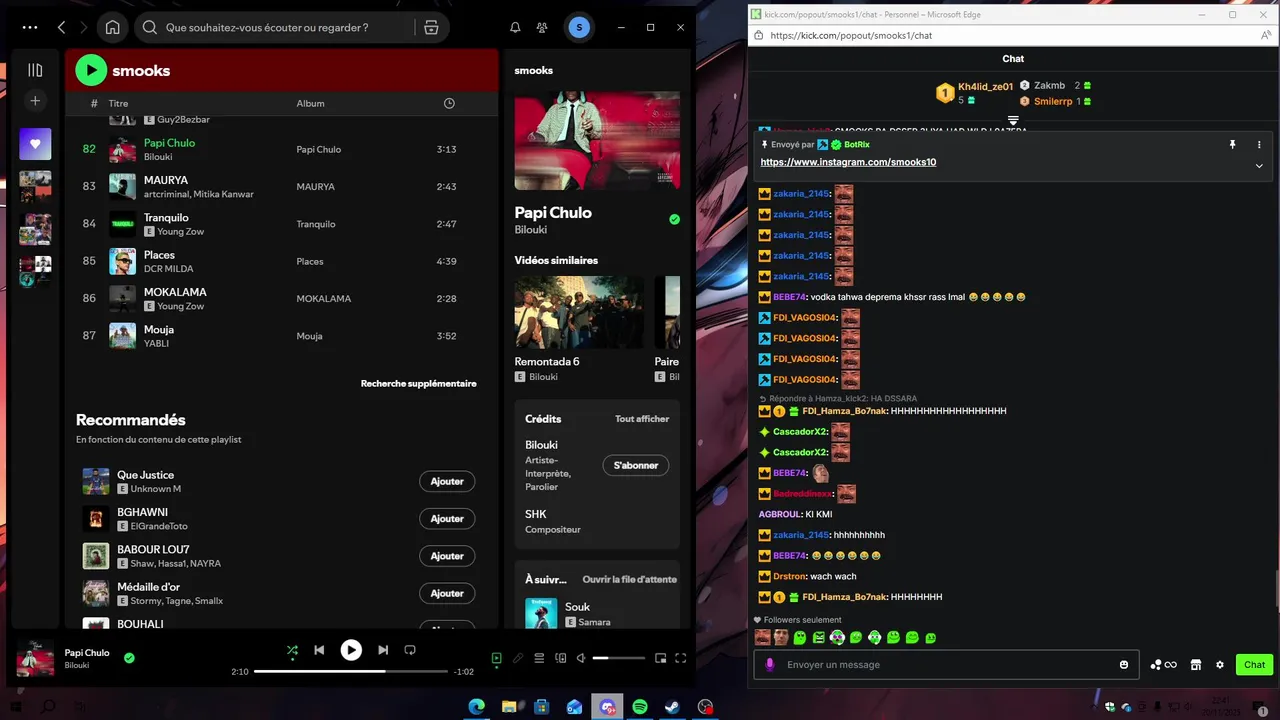1280x720 pixels.
Task: Play the smooks playlist with green button
Action: pos(91,70)
